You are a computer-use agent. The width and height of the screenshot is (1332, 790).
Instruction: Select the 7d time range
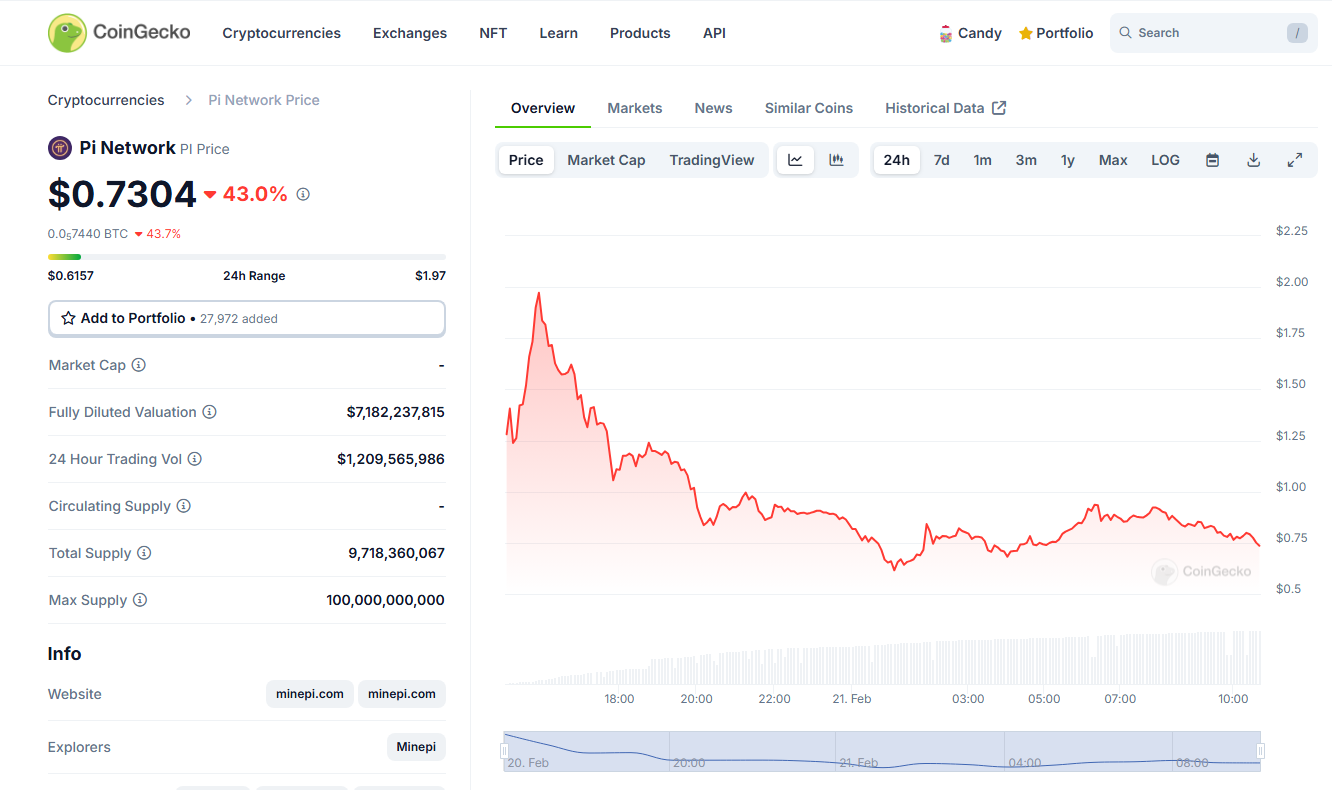click(941, 160)
